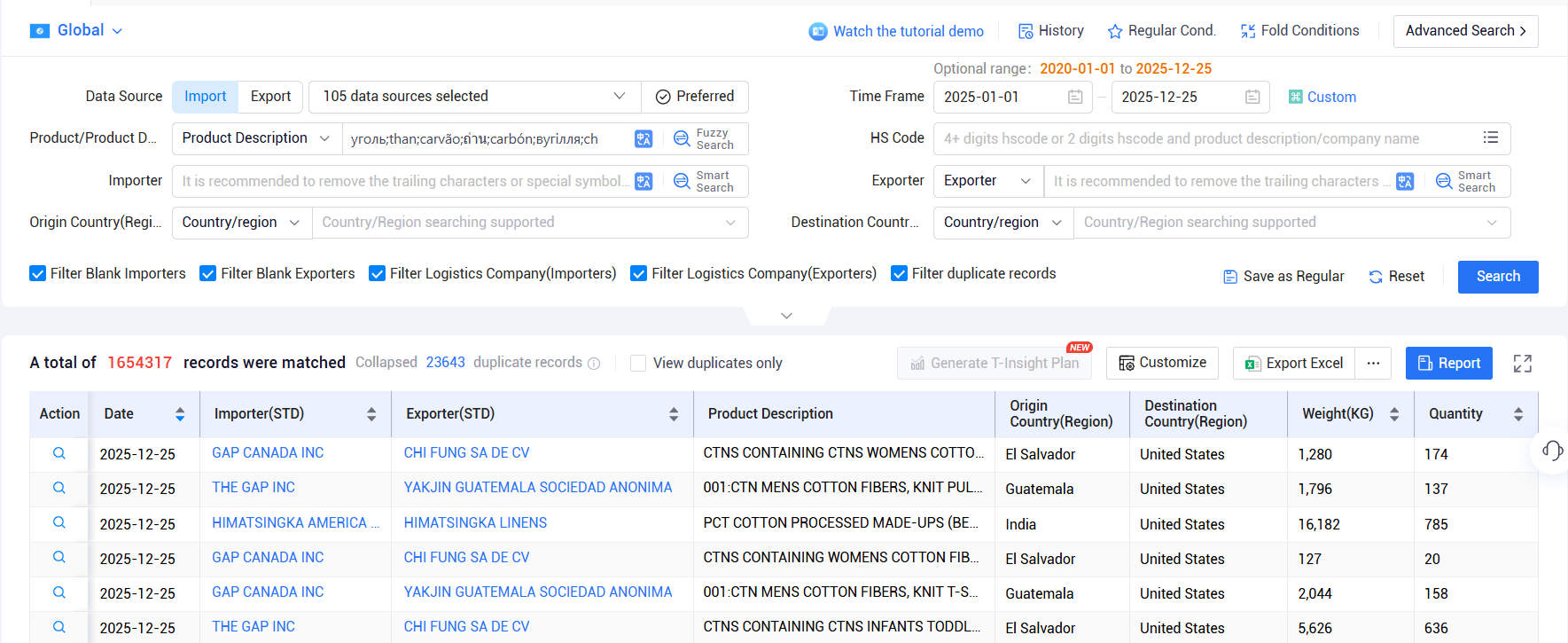Click the fullscreen expand icon beside Report
Screen dimensions: 1568x643
tap(1522, 364)
